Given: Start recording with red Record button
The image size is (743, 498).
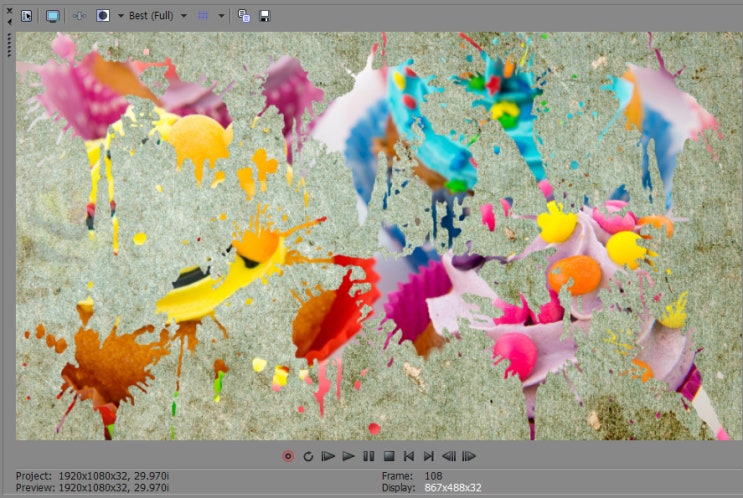Looking at the screenshot, I should point(288,456).
